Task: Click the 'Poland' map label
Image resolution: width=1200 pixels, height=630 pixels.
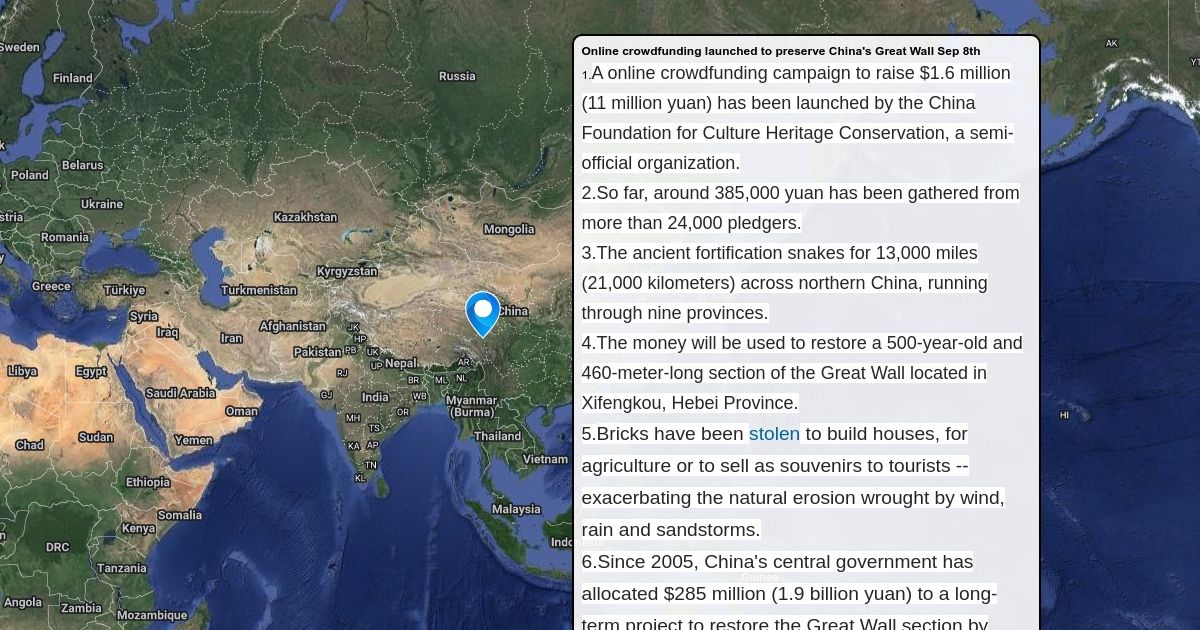Action: pyautogui.click(x=29, y=175)
